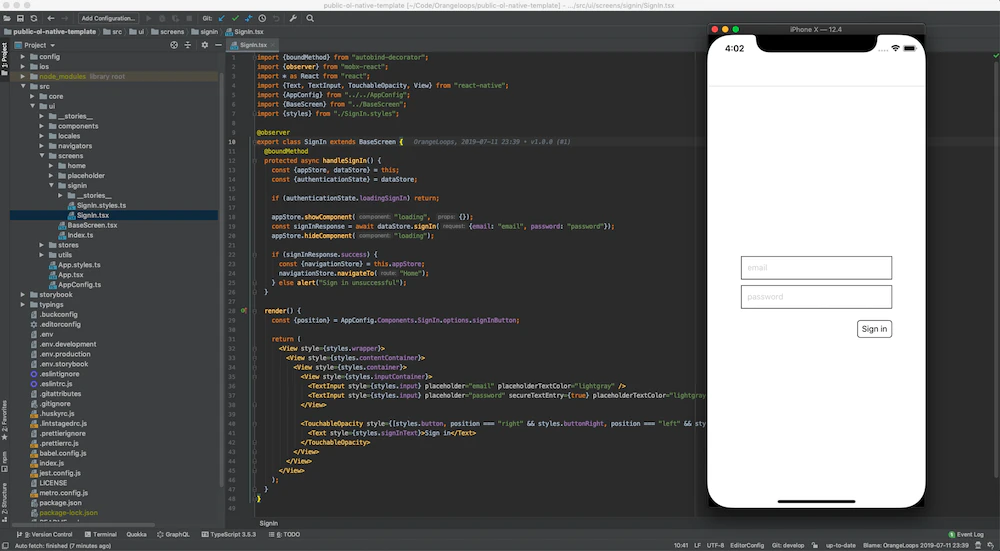The image size is (1000, 551).
Task: Open TypeScript 3.5.3 tool window
Action: coord(228,534)
